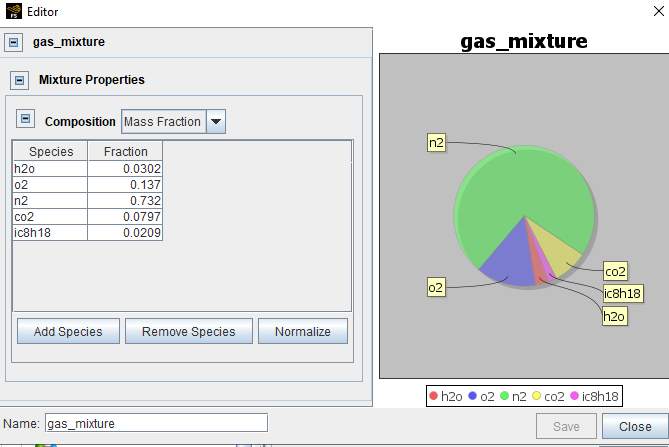Click the Add Species button
The width and height of the screenshot is (669, 447).
click(x=68, y=331)
